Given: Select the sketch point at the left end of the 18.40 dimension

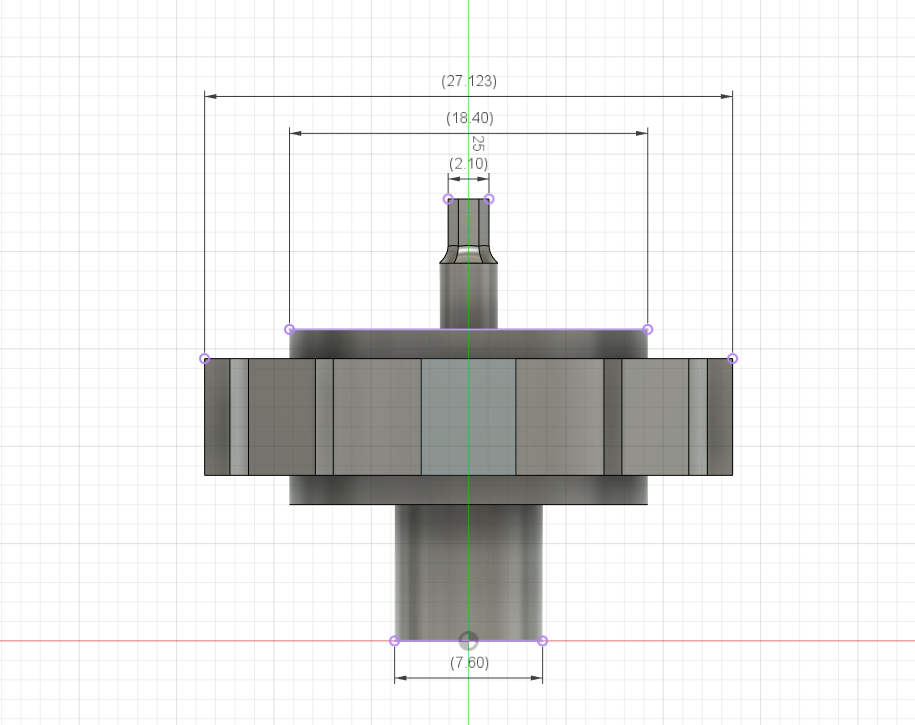Looking at the screenshot, I should tap(289, 329).
